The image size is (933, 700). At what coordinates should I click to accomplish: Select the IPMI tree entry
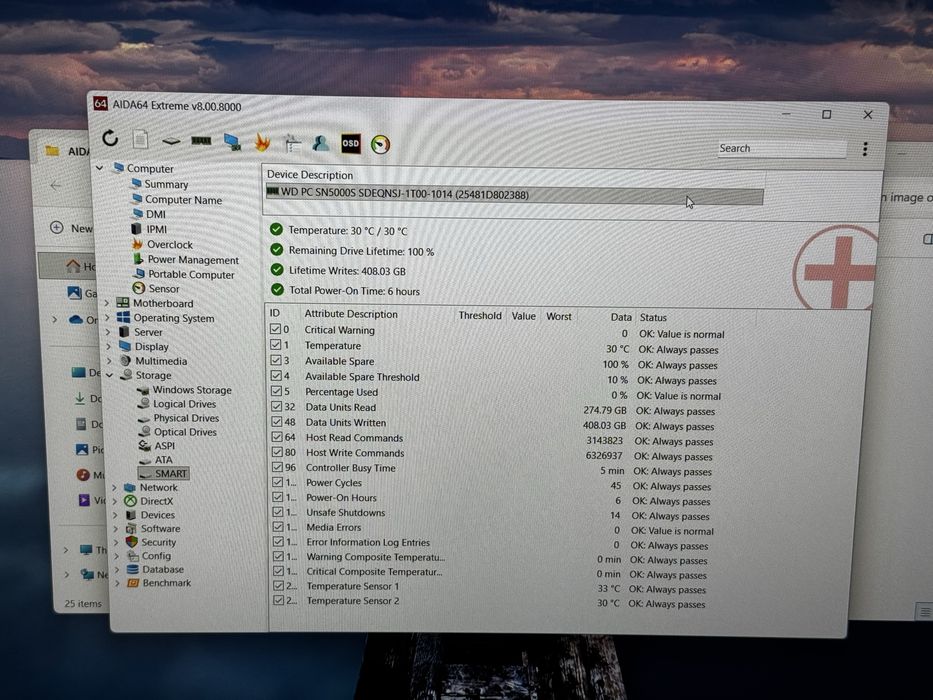(x=156, y=229)
